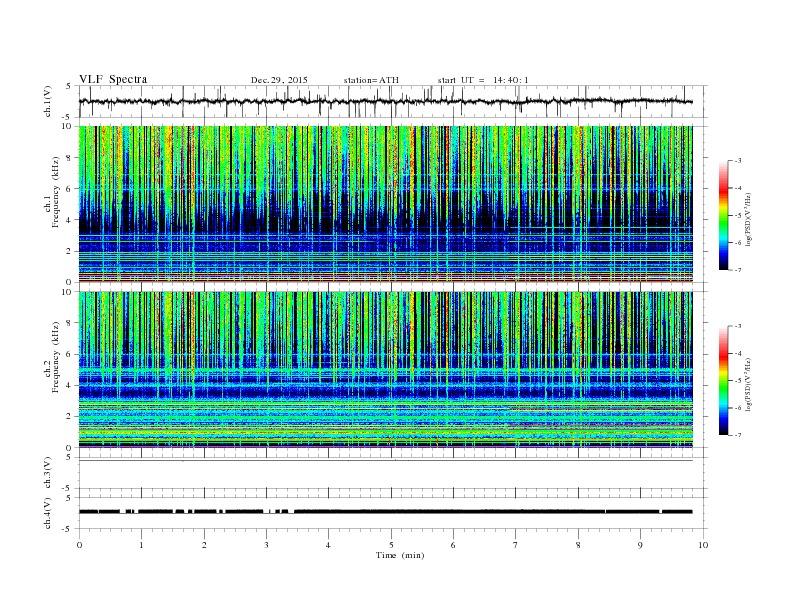Click the ch.1 spectrogram panel
This screenshot has width=792, height=612.
[x=385, y=204]
